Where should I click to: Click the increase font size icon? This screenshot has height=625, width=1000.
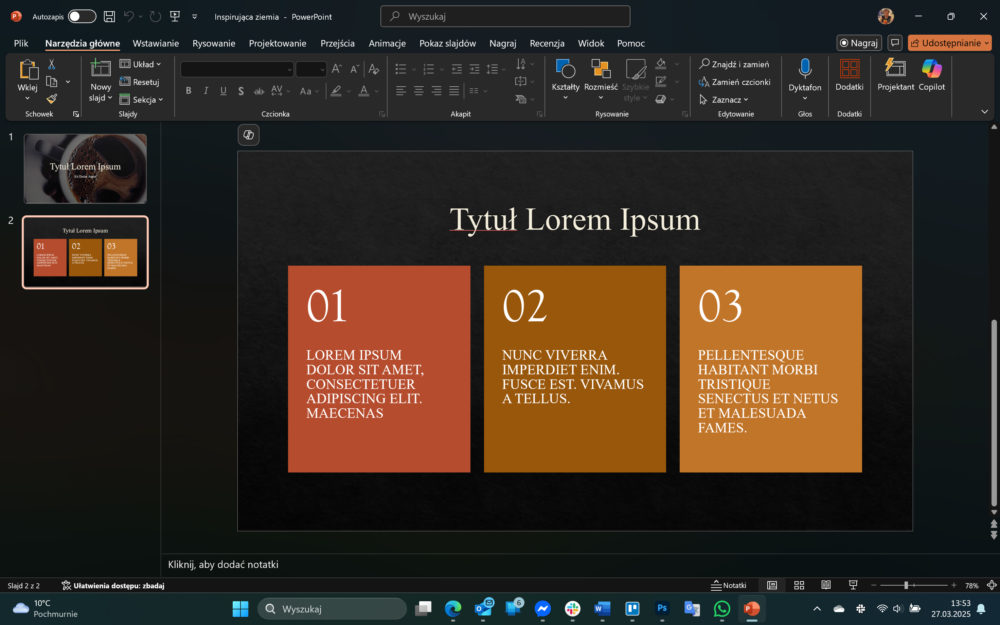(337, 69)
